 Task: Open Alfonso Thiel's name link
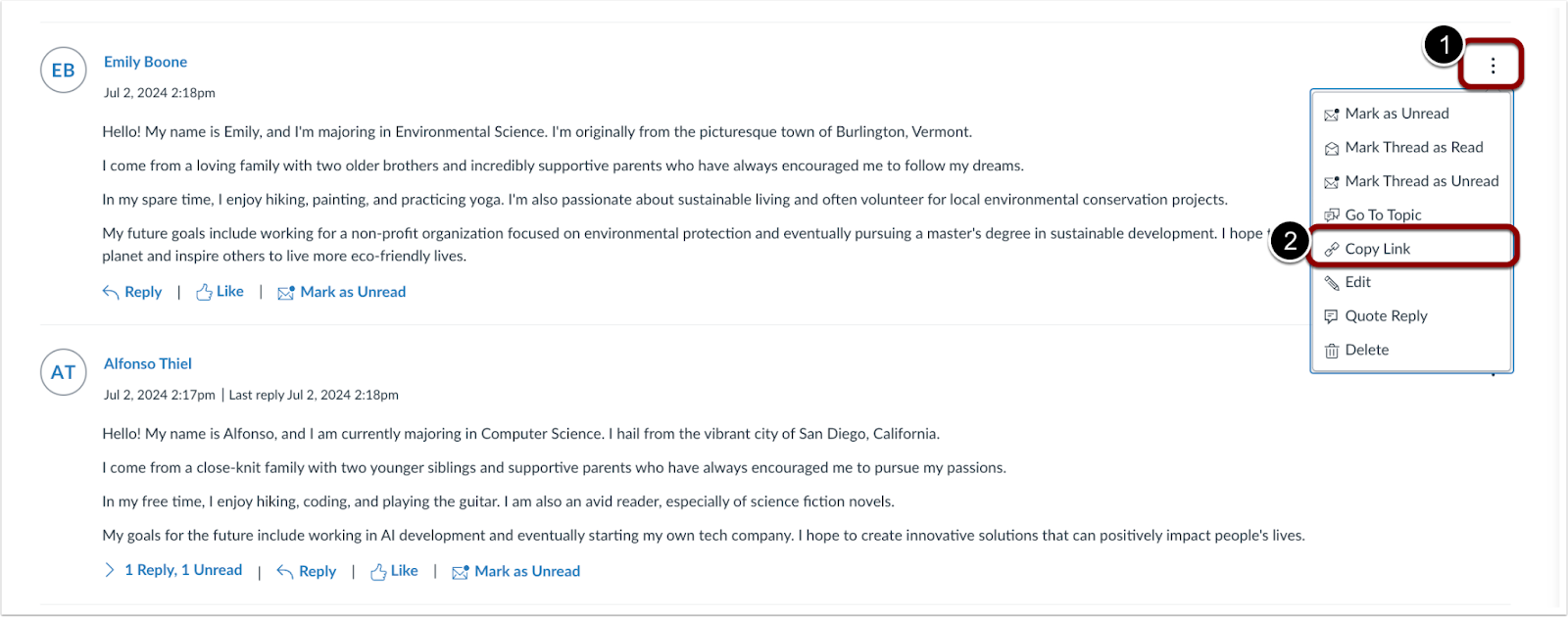(147, 362)
